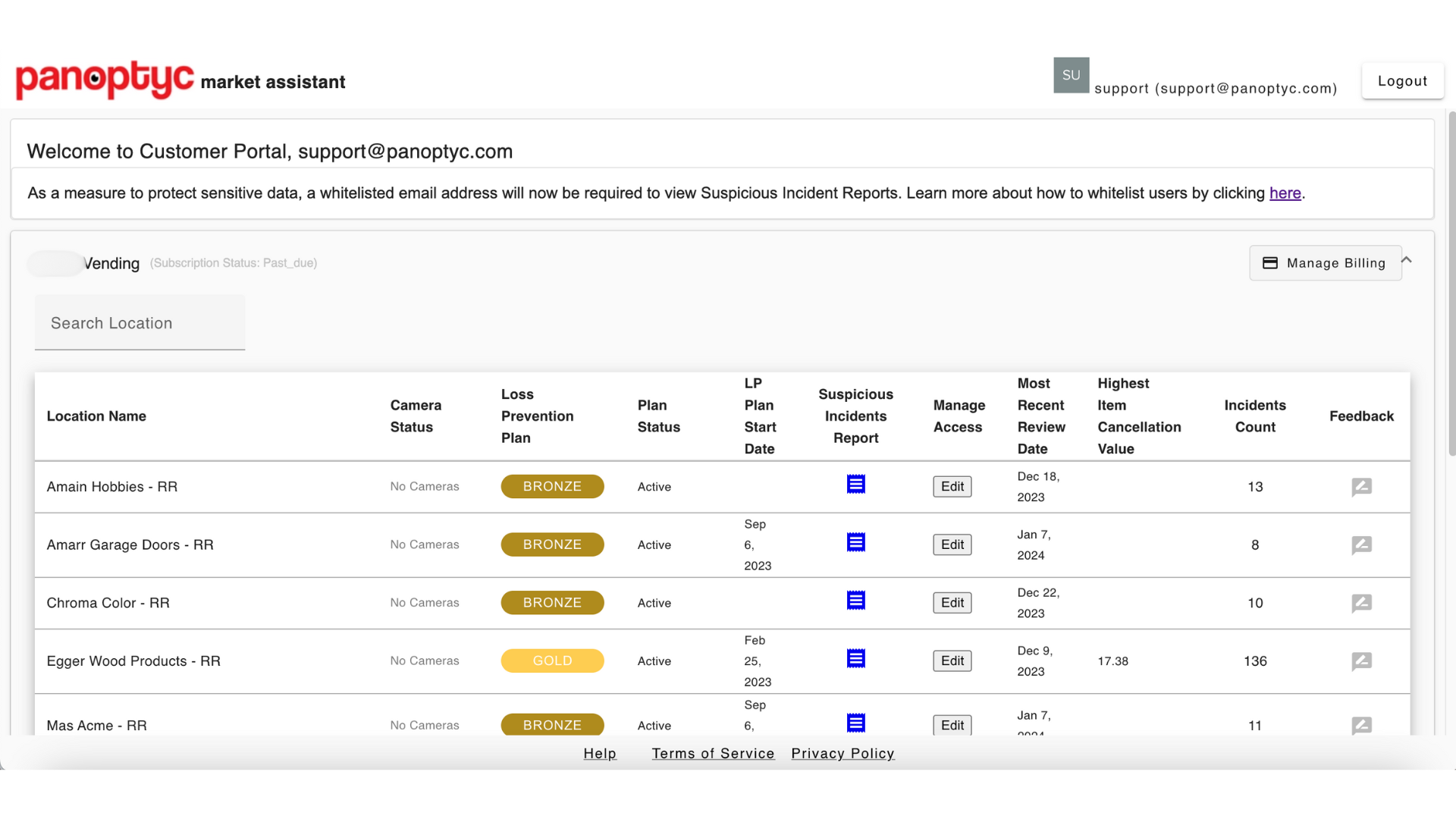Image resolution: width=1456 pixels, height=819 pixels.
Task: Focus the Search Location field
Action: coord(140,323)
